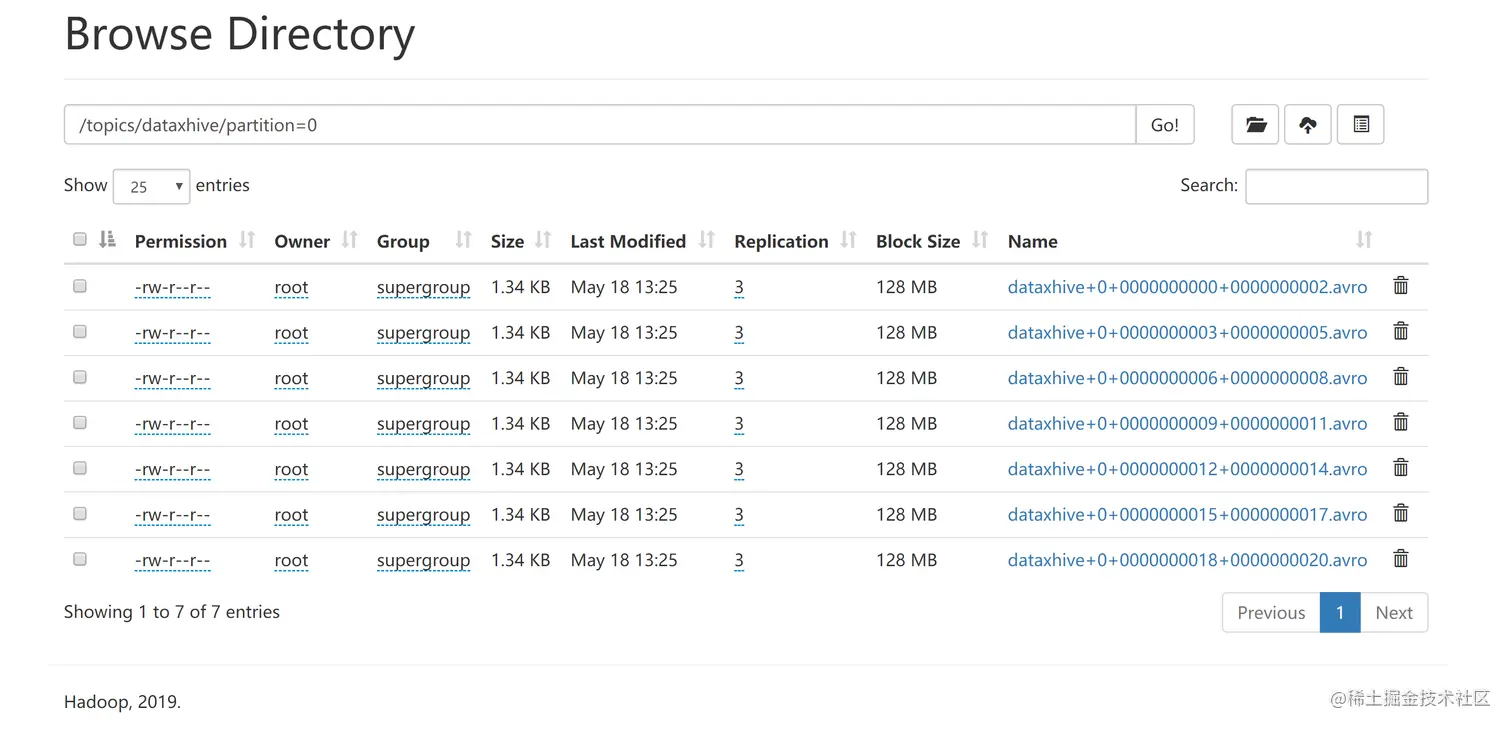Viewport: 1512px width, 730px height.
Task: Click the 'Hadoop, 2019.' footer text
Action: pos(122,702)
